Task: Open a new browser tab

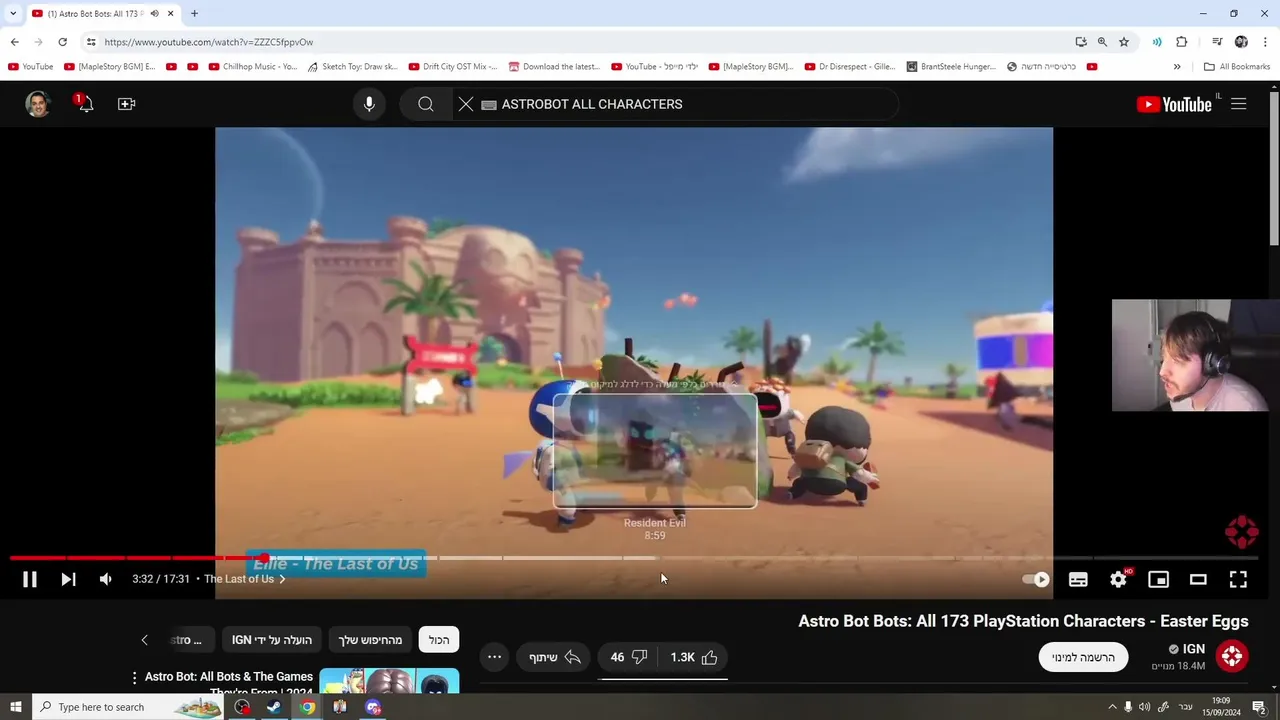Action: point(194,14)
